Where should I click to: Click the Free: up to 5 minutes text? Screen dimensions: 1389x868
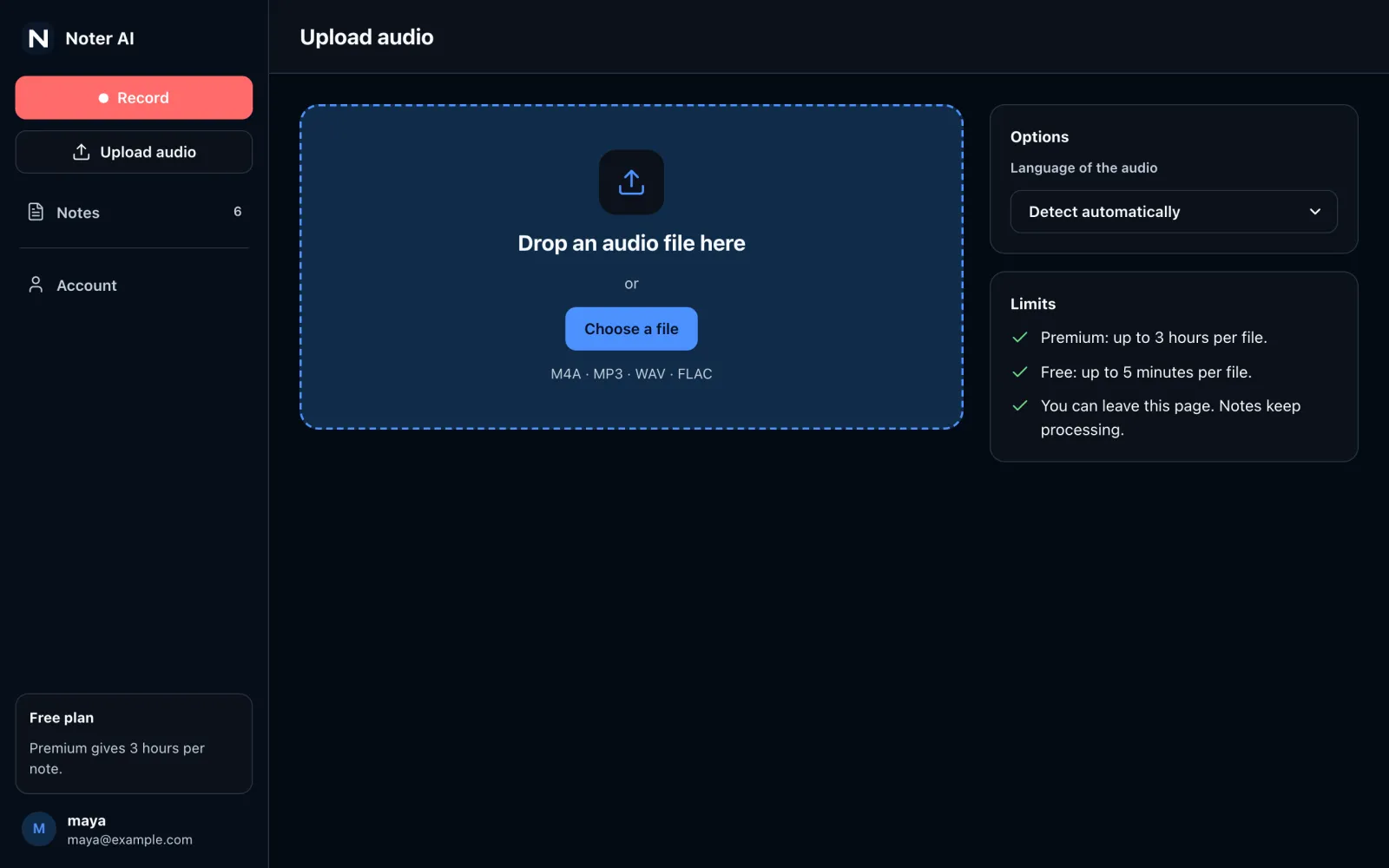[x=1146, y=372]
